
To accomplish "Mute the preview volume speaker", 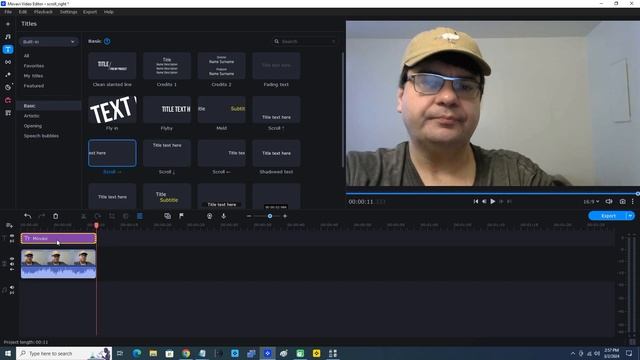I will point(609,202).
